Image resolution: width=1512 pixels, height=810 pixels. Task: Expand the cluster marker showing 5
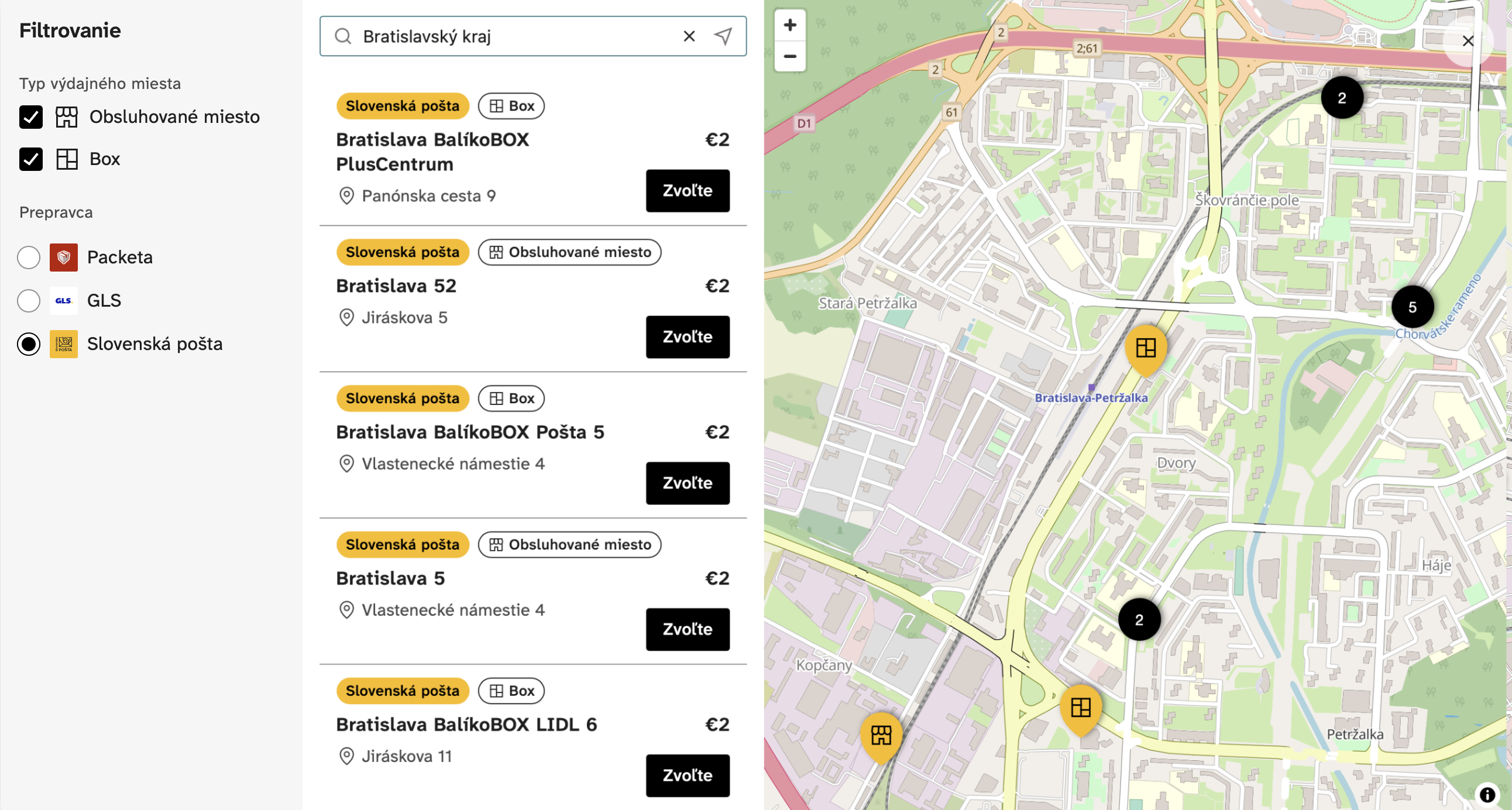coord(1412,307)
